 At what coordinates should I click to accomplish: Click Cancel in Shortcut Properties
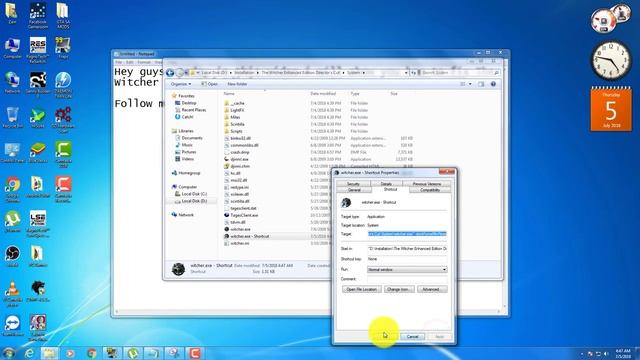413,336
